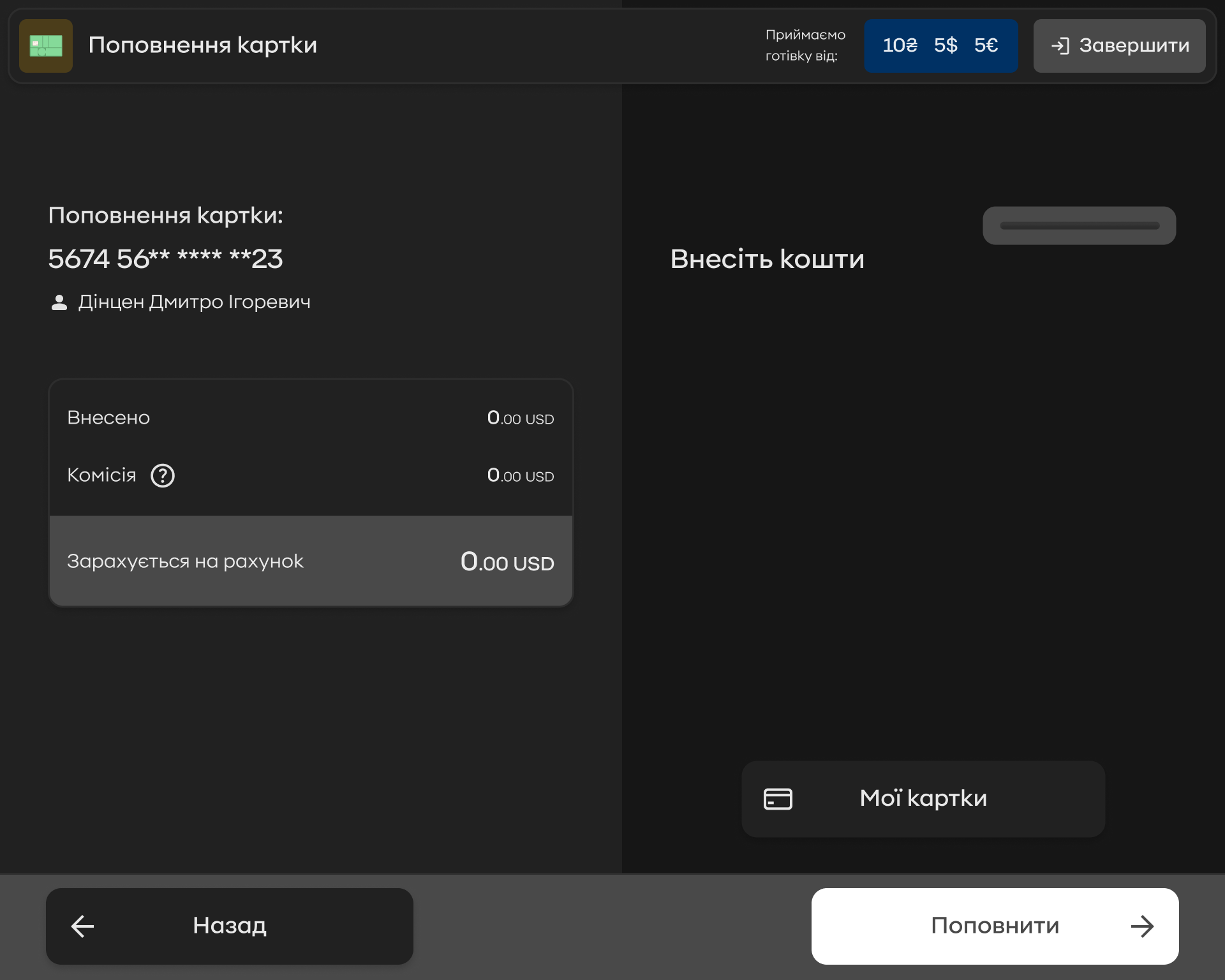The width and height of the screenshot is (1225, 980).
Task: Open the commission help question-mark icon
Action: pyautogui.click(x=163, y=476)
